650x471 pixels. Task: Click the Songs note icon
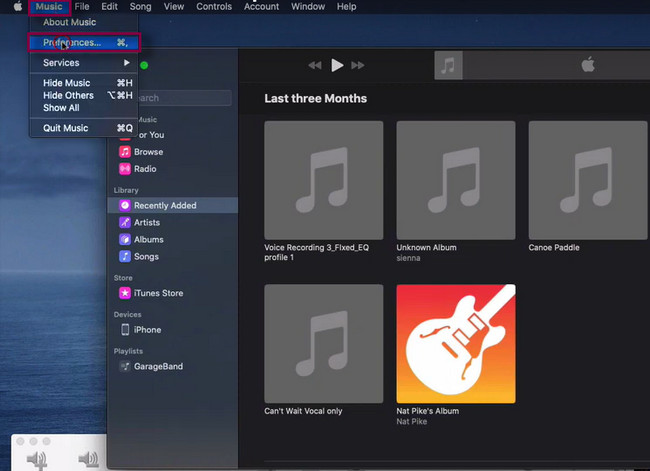[125, 256]
